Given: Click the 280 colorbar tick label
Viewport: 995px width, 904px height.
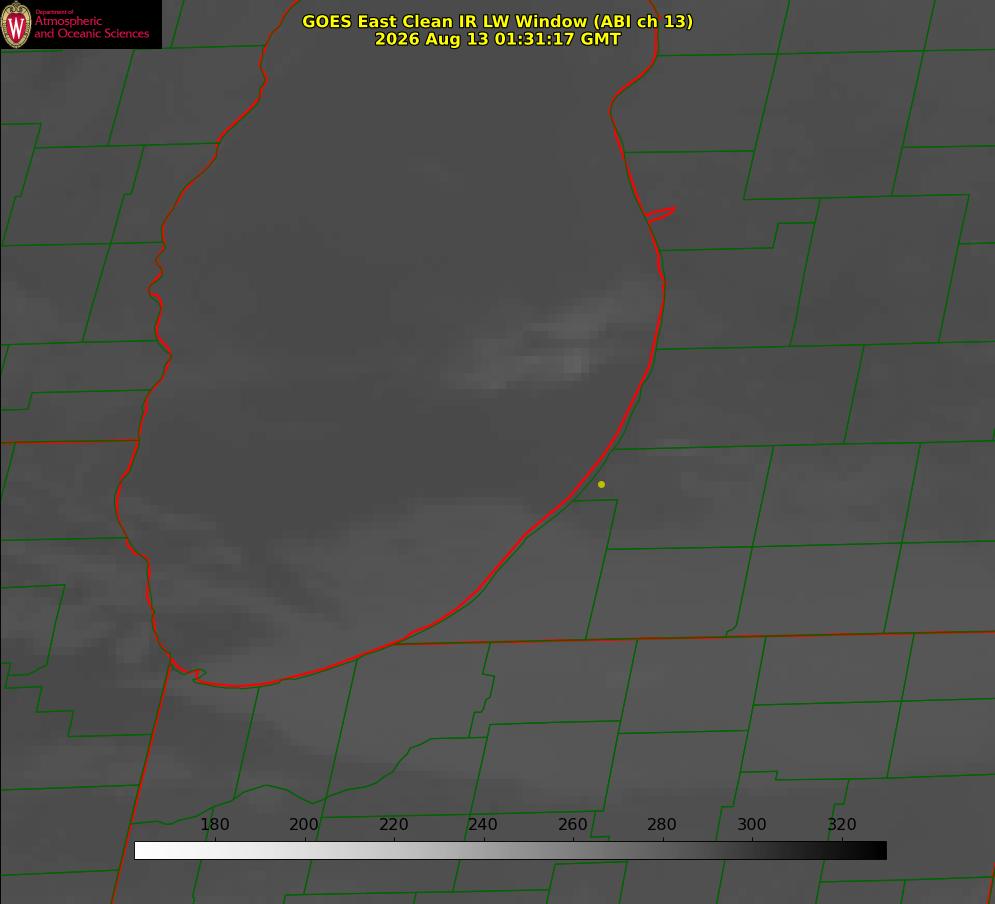Looking at the screenshot, I should (662, 824).
